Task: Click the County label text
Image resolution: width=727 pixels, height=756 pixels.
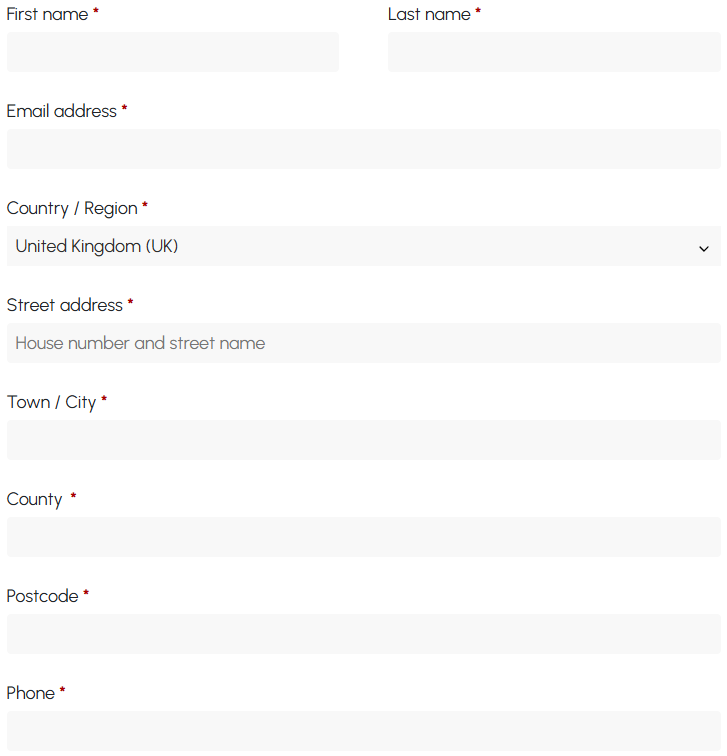Action: point(34,499)
